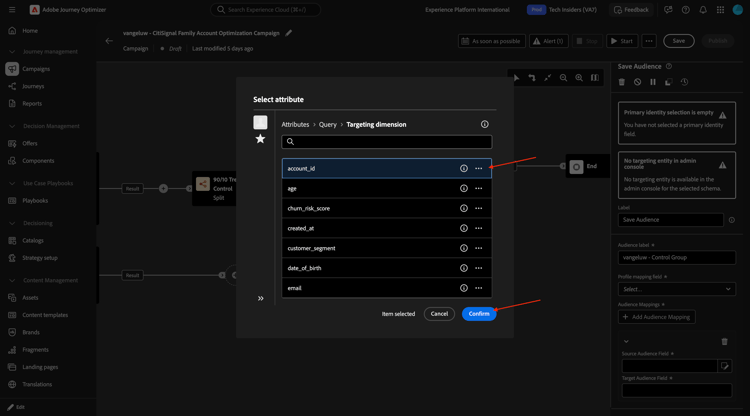
Task: Open the more options ellipsis in header
Action: tap(649, 41)
